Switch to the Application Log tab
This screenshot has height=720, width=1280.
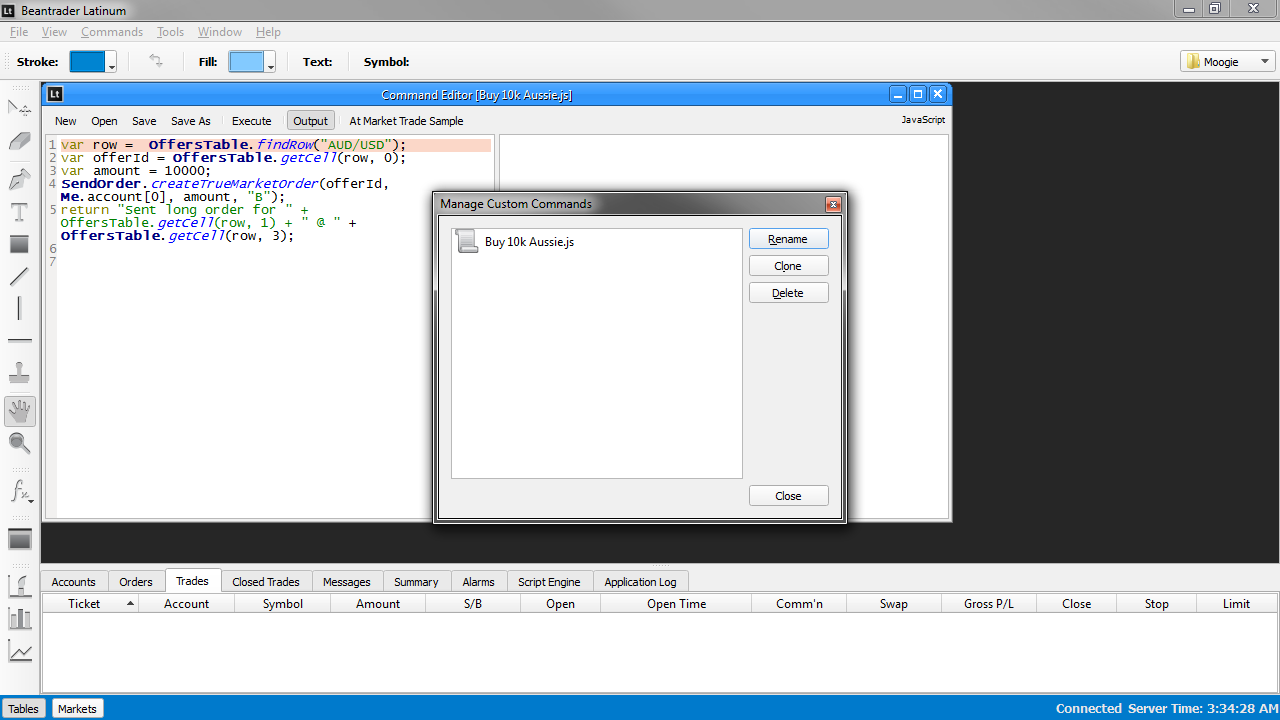coord(640,582)
